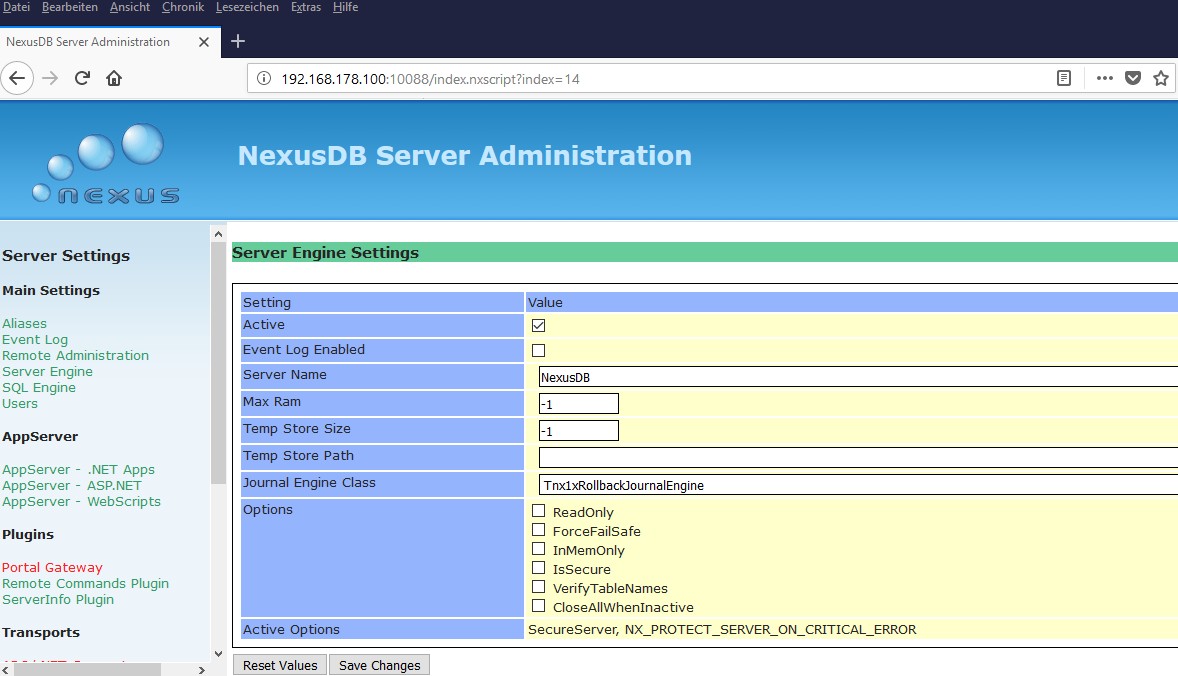
Task: Click sidebar horizontal scroll left arrow
Action: click(6, 669)
